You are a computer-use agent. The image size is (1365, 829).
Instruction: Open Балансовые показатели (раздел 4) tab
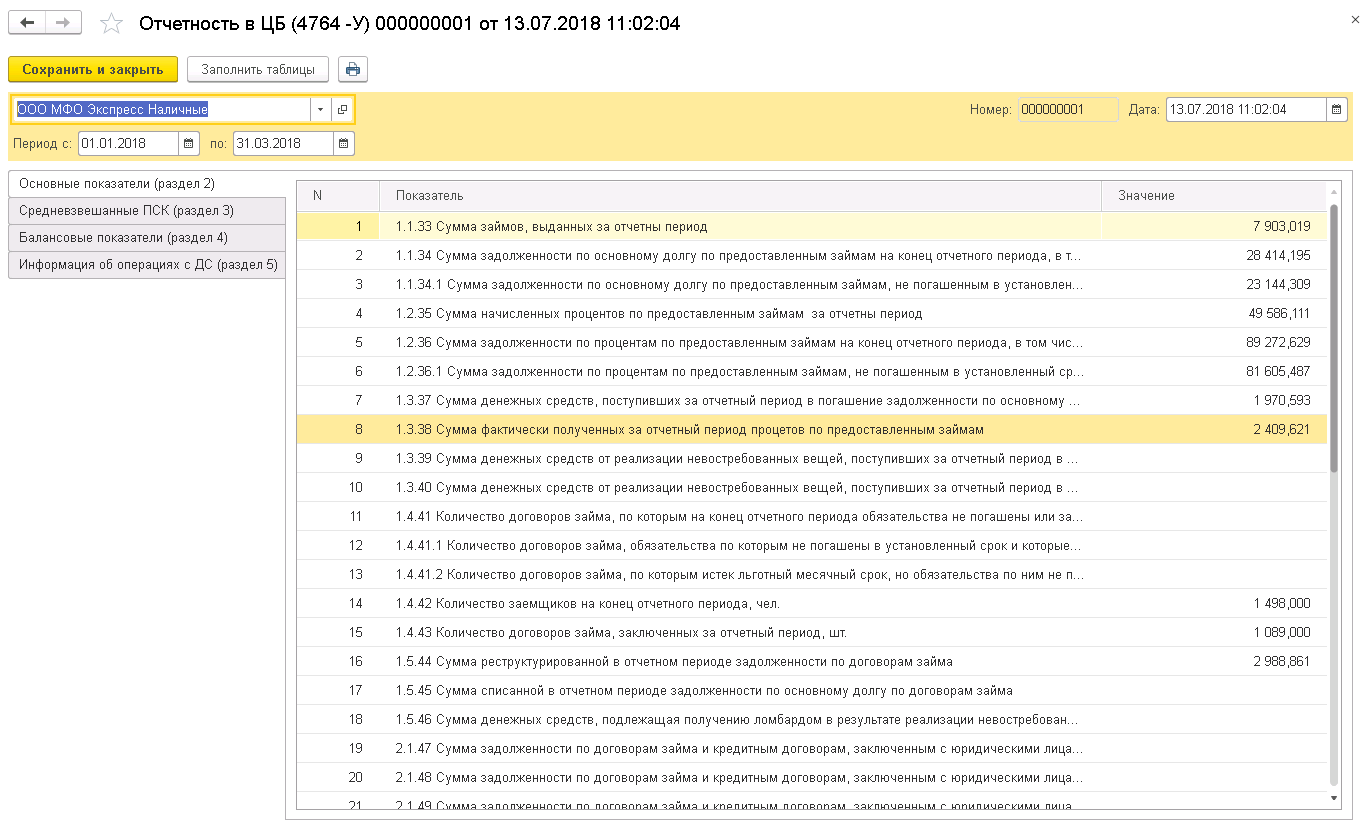[147, 238]
